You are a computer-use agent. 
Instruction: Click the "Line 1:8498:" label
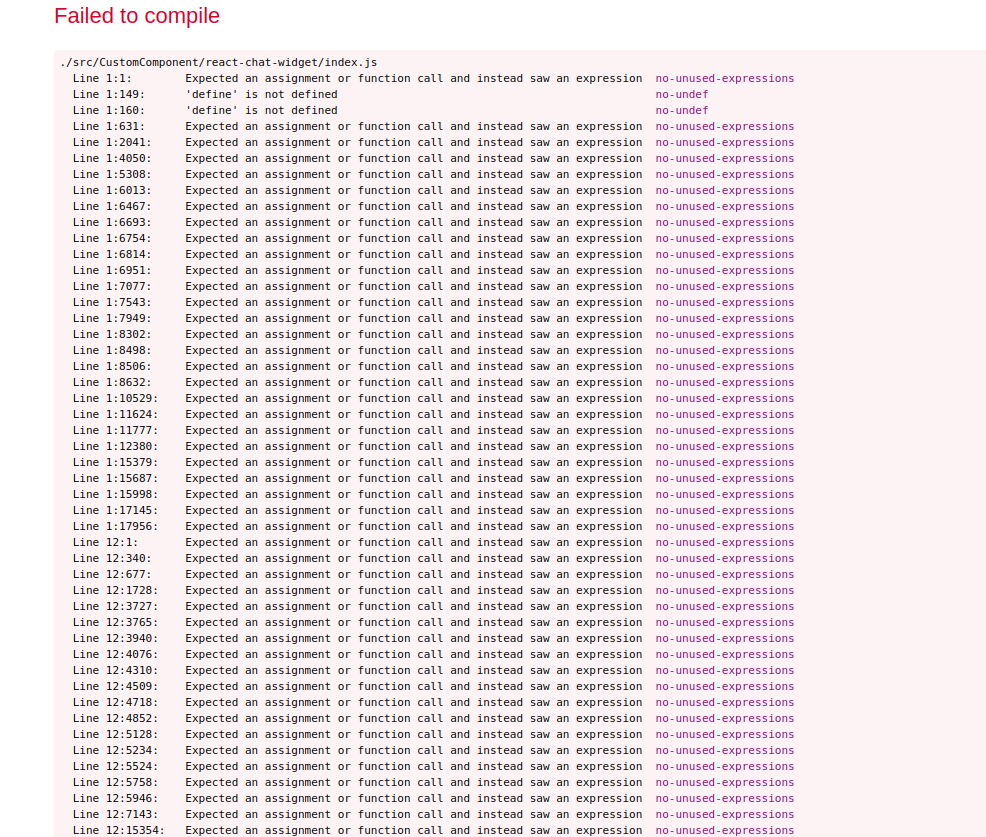pos(112,351)
